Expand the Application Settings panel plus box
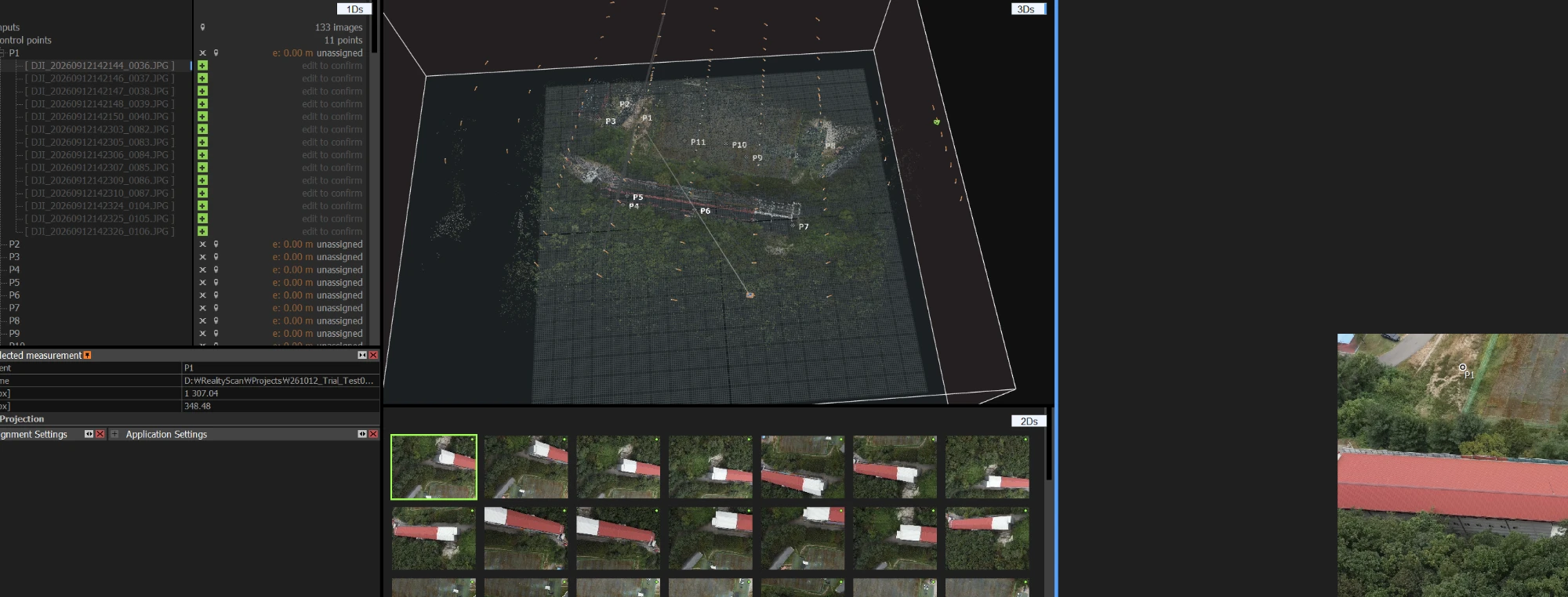The width and height of the screenshot is (1568, 597). click(x=114, y=434)
